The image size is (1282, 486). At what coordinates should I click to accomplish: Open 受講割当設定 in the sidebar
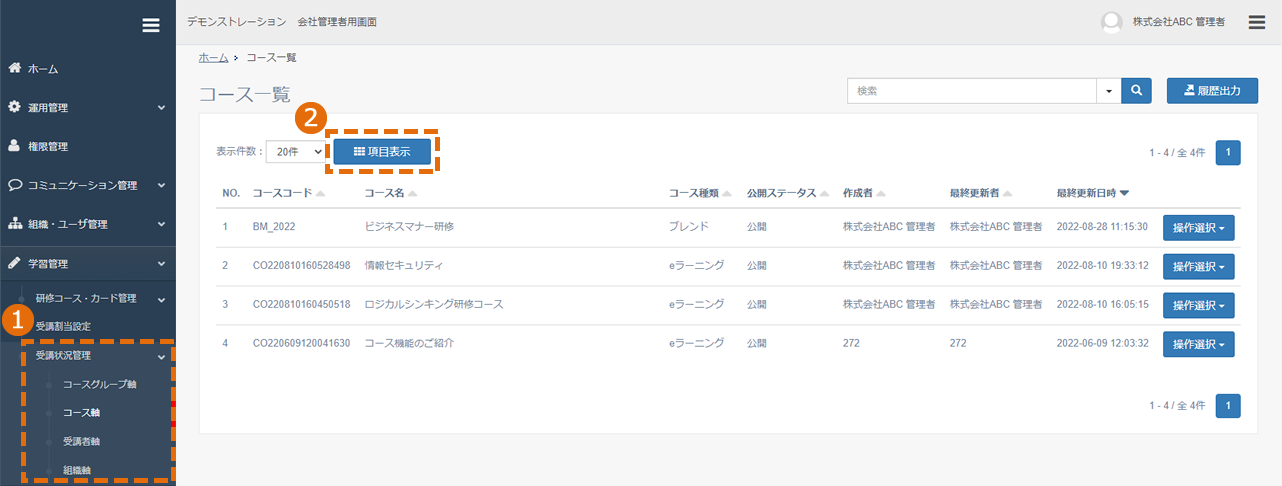click(63, 326)
